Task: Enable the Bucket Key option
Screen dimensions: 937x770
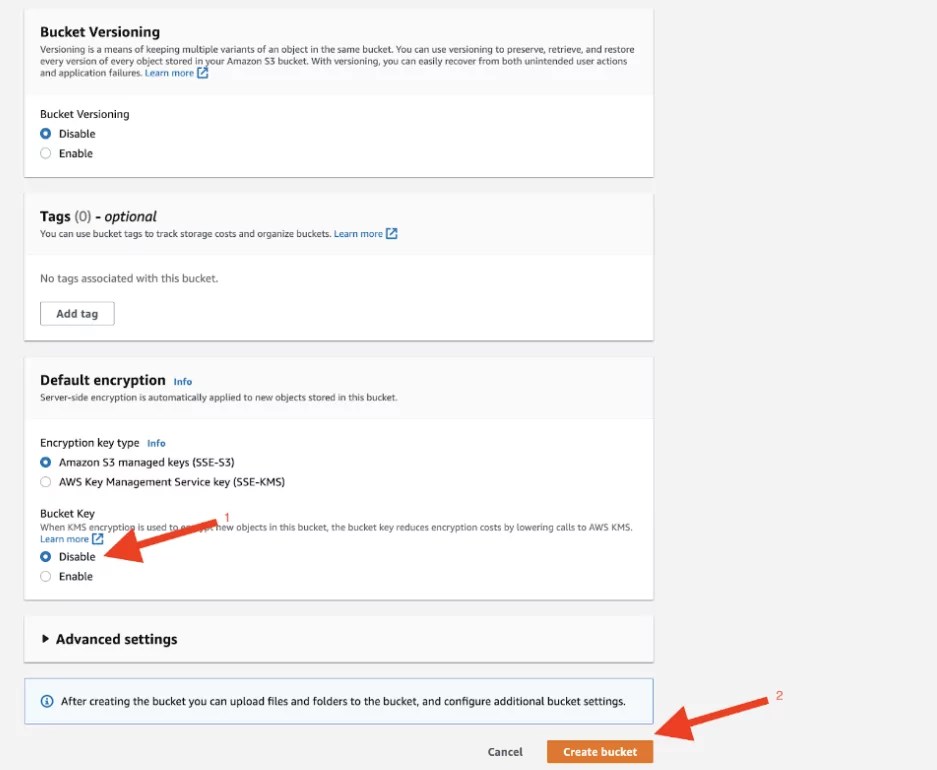Action: click(44, 576)
